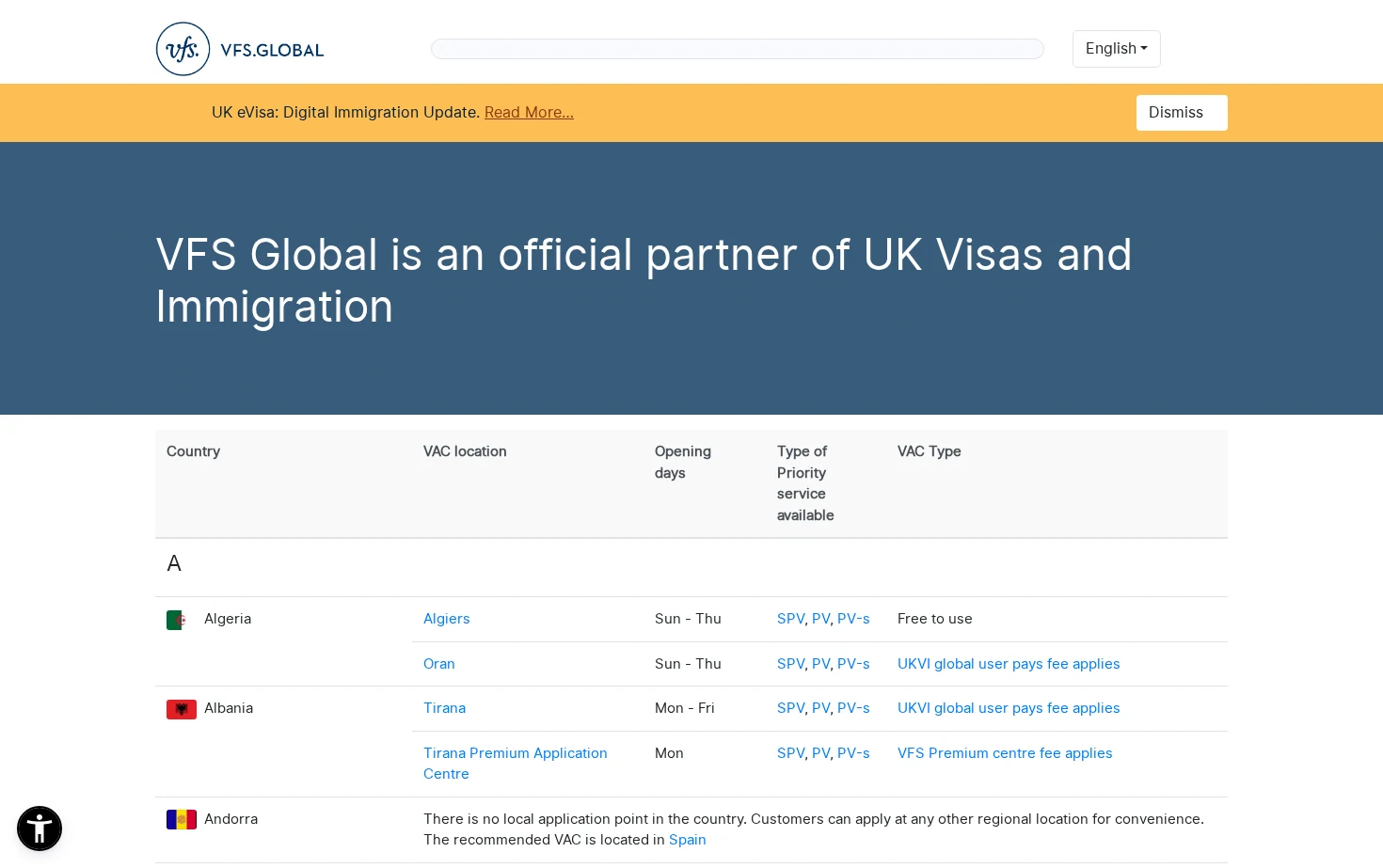Click PV-s link in Oran row
The height and width of the screenshot is (868, 1383).
point(853,664)
